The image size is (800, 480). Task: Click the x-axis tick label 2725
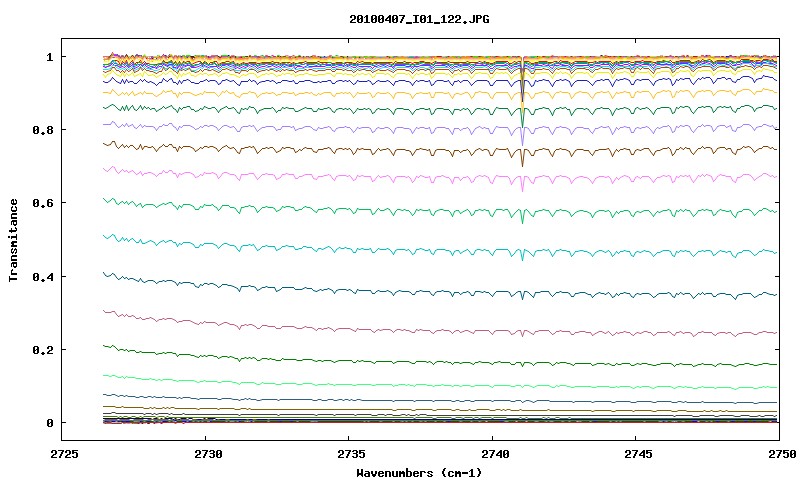[x=65, y=454]
